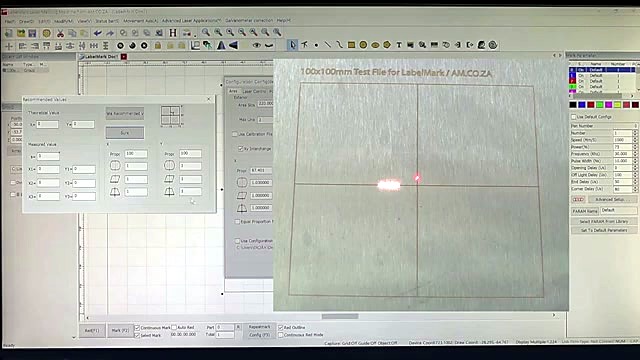Viewport: 640px width, 360px height.
Task: Click the Select PARAM From Library button
Action: coord(604,221)
